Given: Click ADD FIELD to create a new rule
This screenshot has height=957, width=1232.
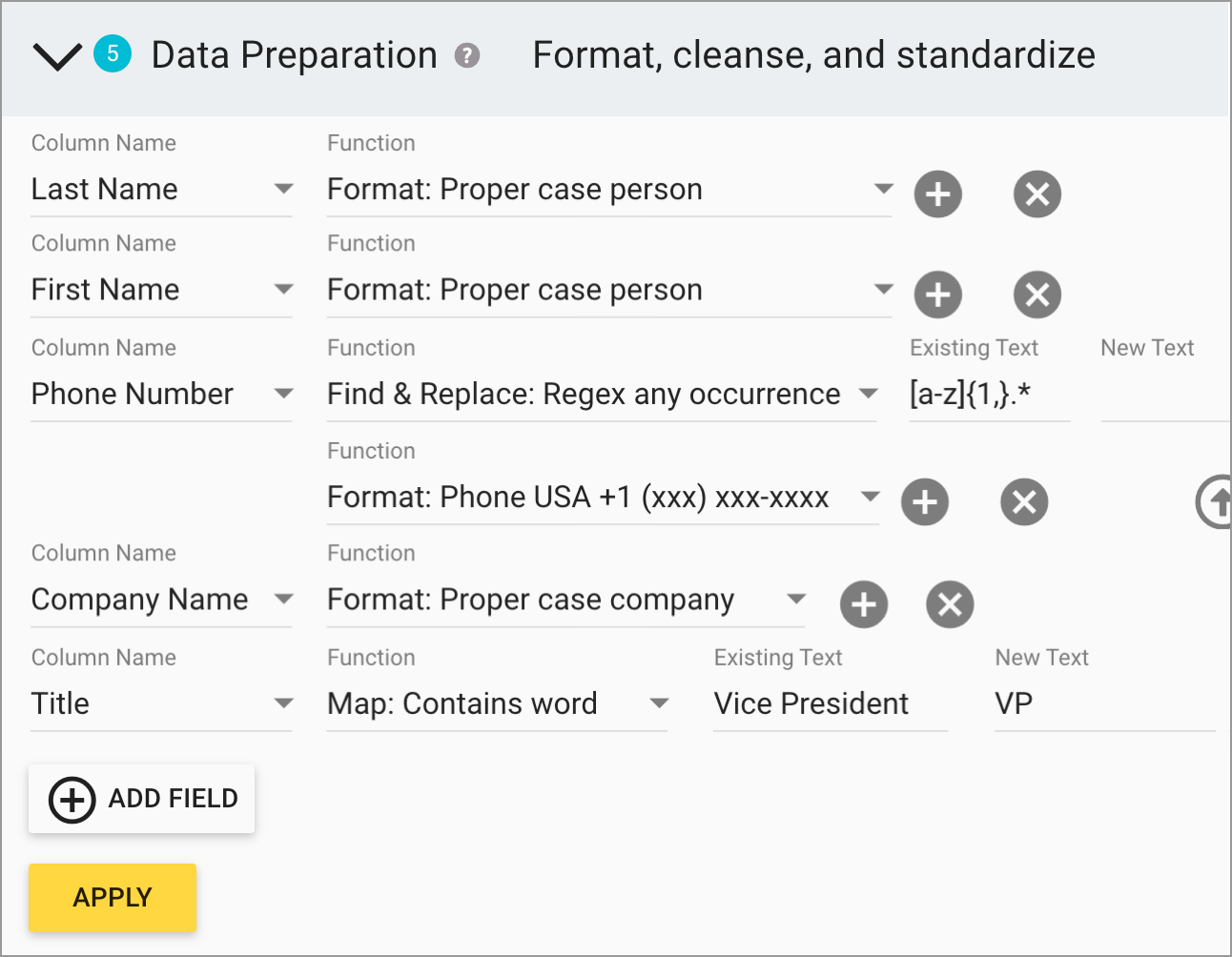Looking at the screenshot, I should click(x=141, y=799).
